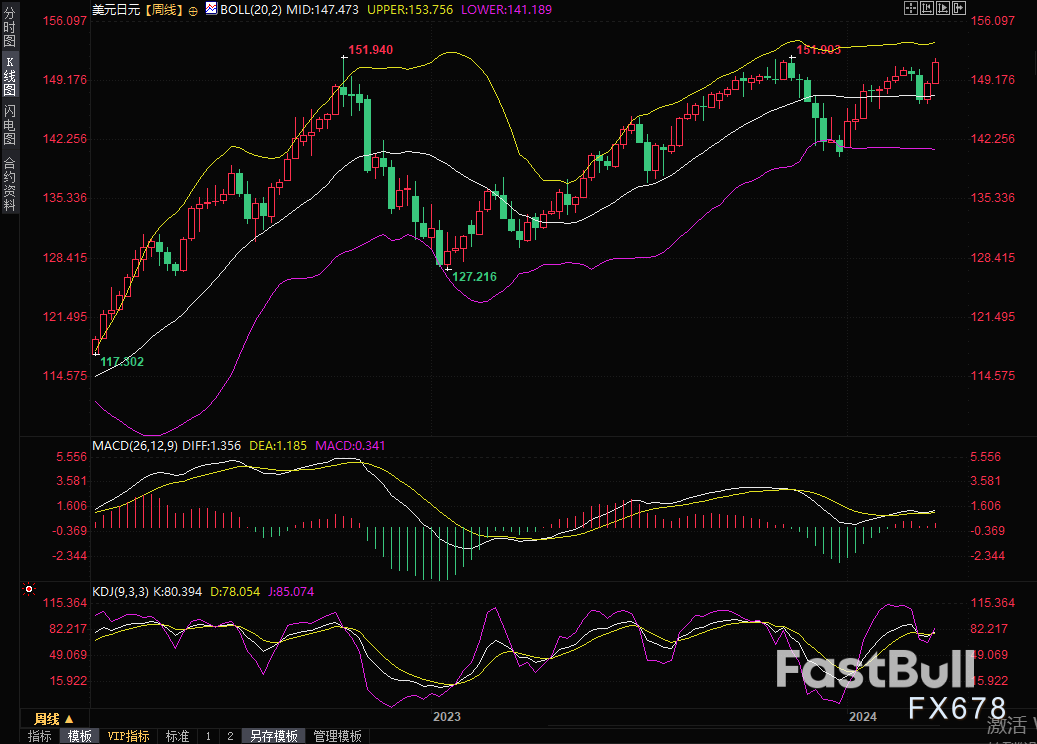The width and height of the screenshot is (1037, 744).
Task: Click the red sun icon near KDJ
Action: tap(29, 591)
